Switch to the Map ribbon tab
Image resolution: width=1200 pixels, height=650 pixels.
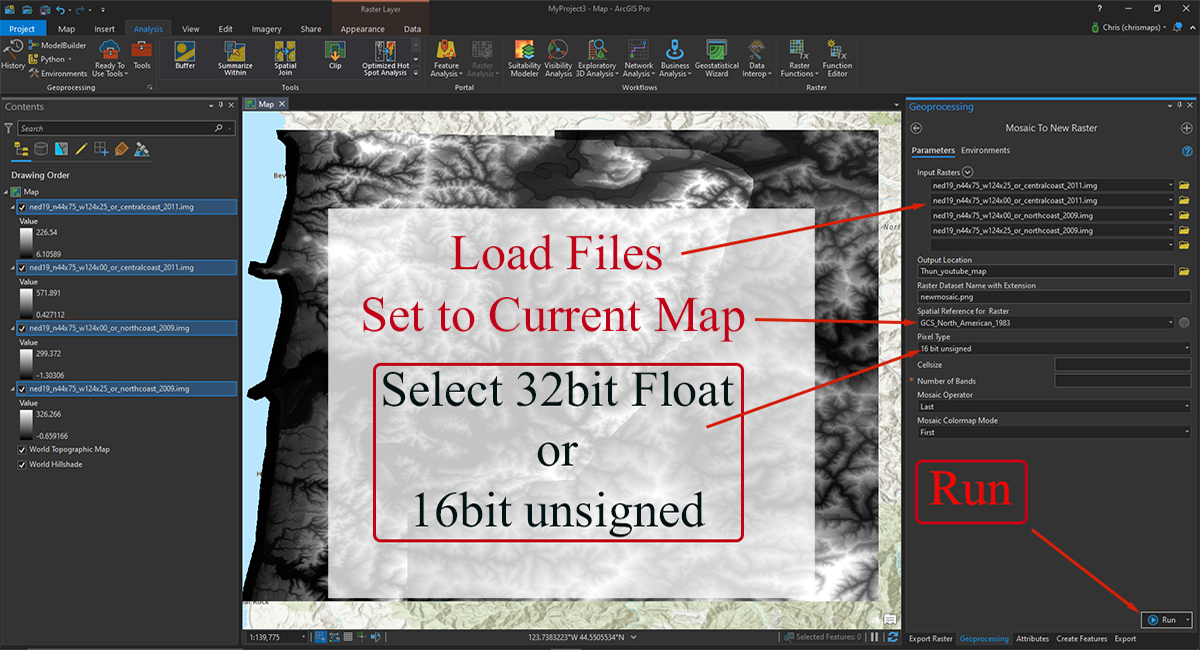tap(66, 29)
